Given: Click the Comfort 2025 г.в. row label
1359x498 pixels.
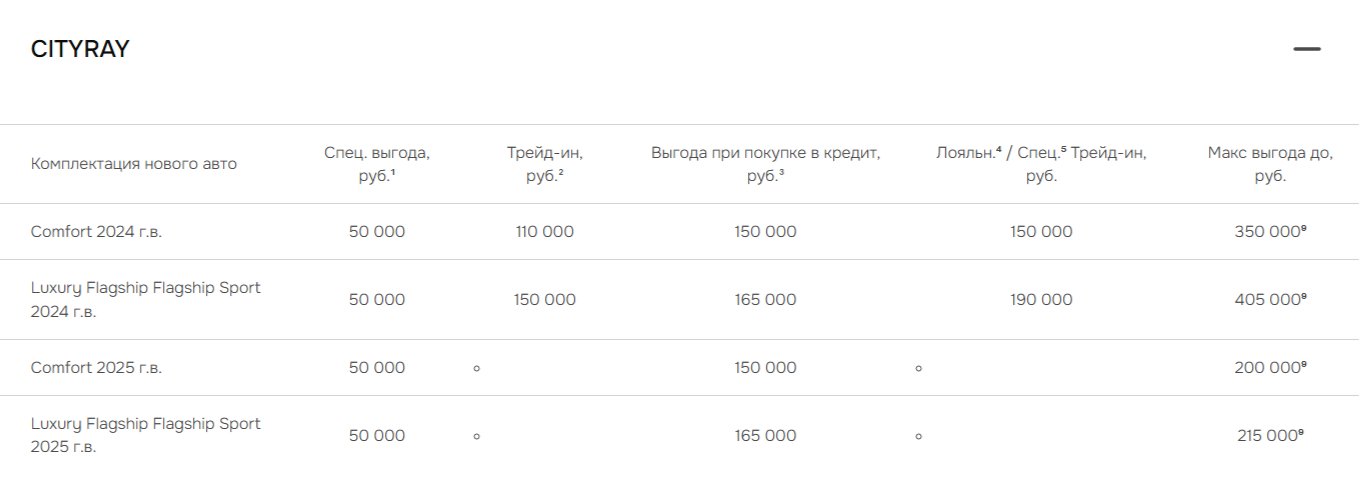Looking at the screenshot, I should pyautogui.click(x=96, y=367).
